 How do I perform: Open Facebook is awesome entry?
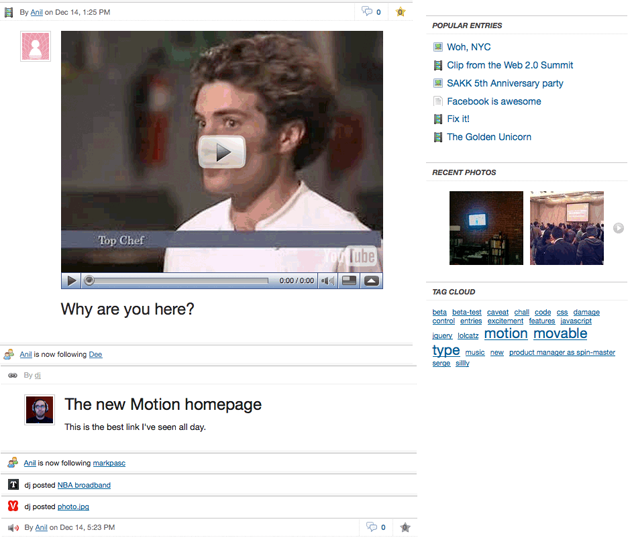(x=494, y=101)
